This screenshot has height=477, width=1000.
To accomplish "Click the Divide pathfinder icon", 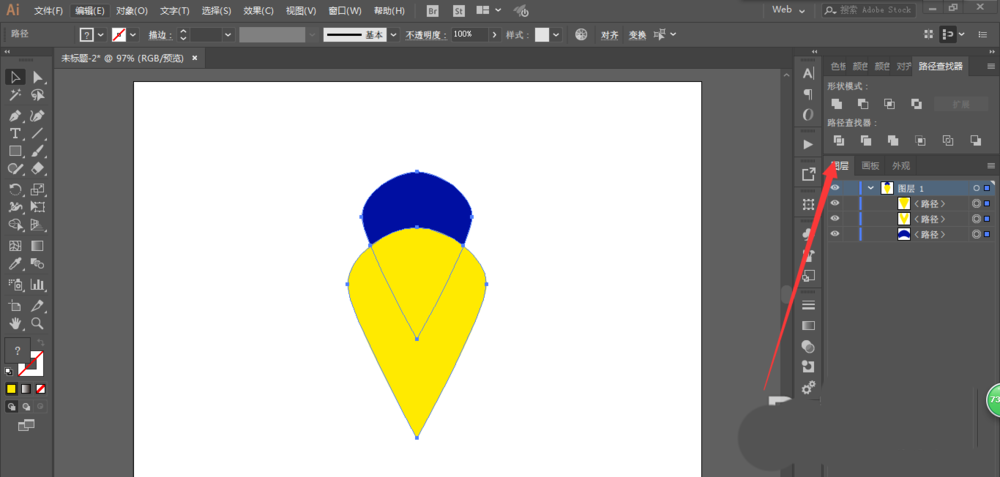I will pos(839,141).
